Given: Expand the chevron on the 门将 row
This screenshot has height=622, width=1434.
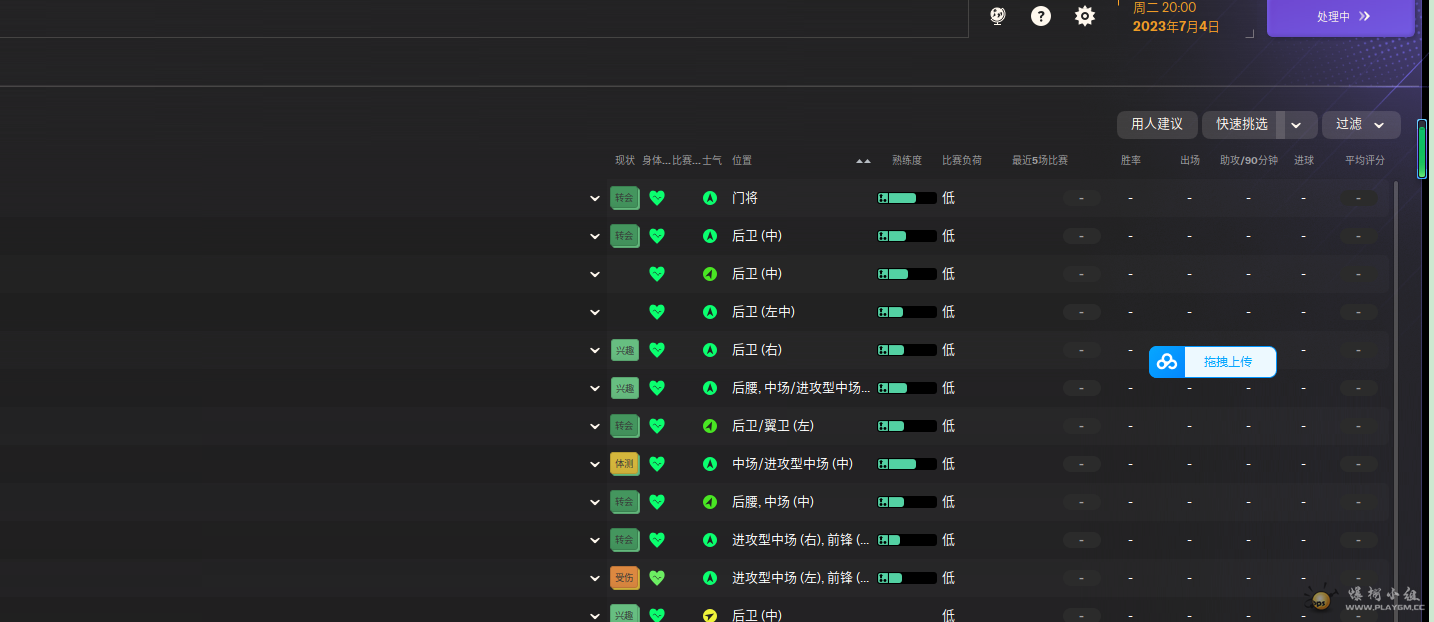Looking at the screenshot, I should [595, 198].
